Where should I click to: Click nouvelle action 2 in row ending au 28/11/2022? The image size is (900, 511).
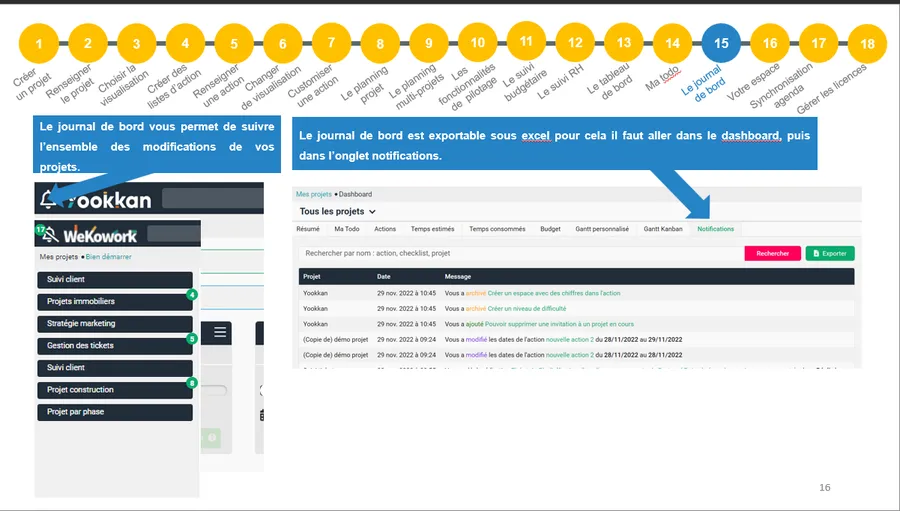(x=569, y=355)
